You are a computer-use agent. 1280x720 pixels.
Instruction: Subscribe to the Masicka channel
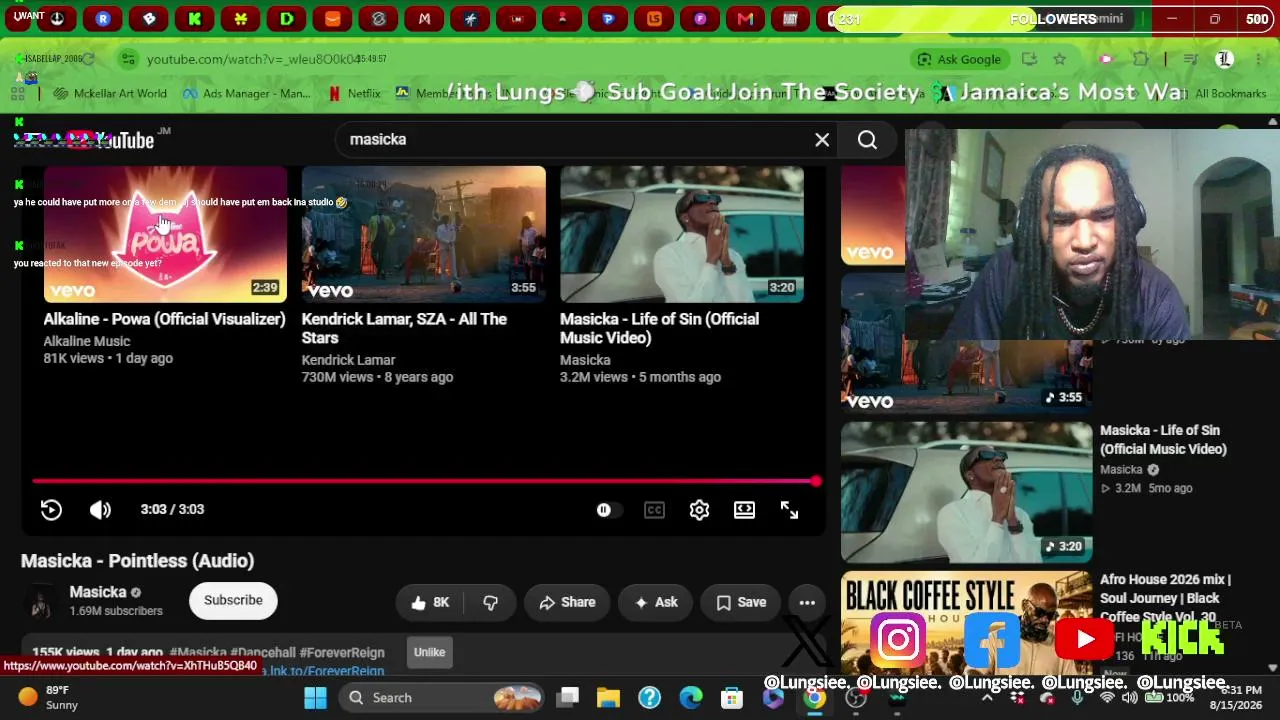point(233,600)
